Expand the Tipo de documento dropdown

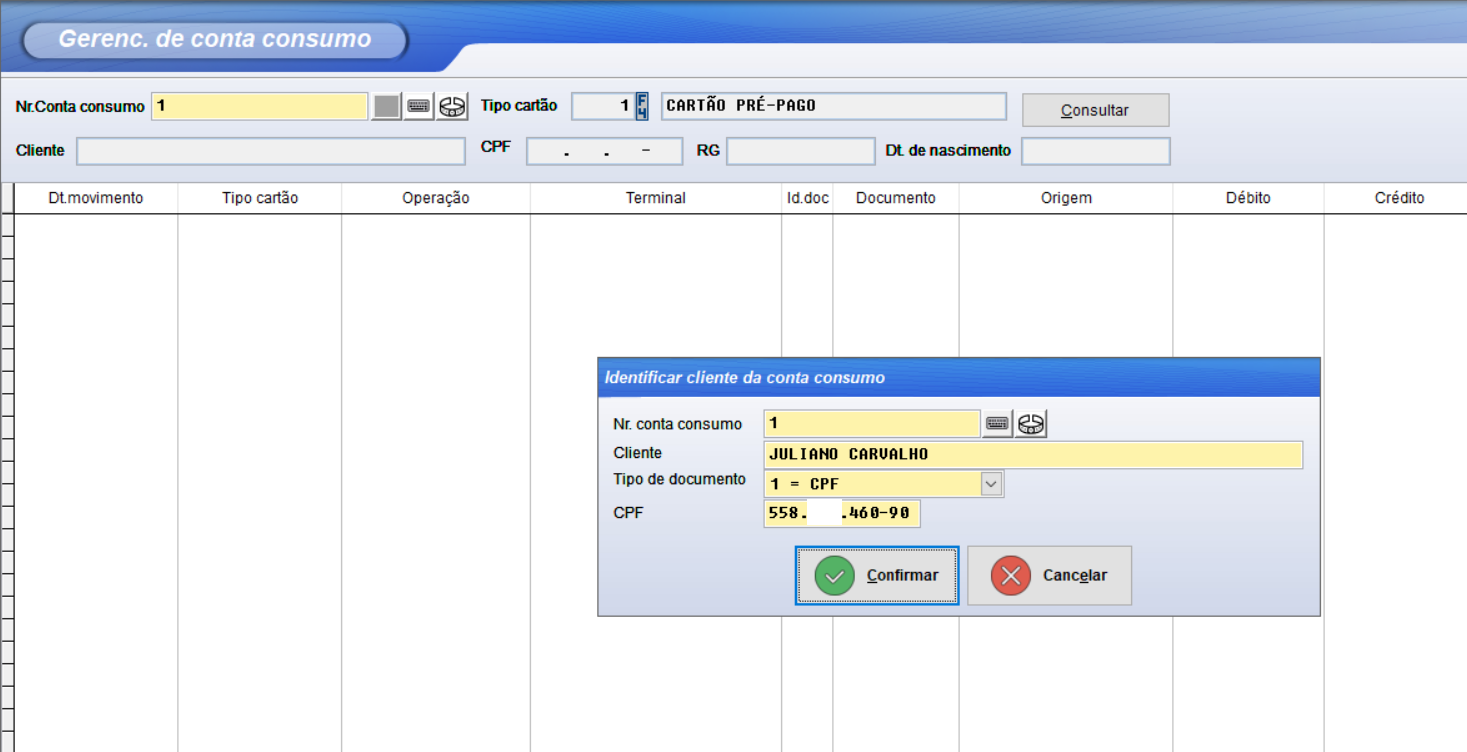(990, 484)
